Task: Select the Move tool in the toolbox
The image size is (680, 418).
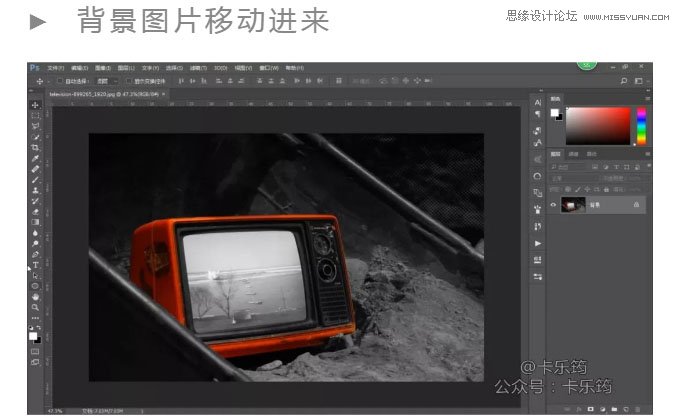Action: (x=36, y=105)
